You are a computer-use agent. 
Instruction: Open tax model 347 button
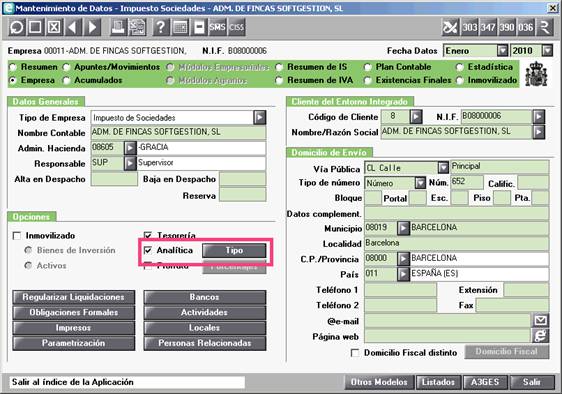(488, 27)
